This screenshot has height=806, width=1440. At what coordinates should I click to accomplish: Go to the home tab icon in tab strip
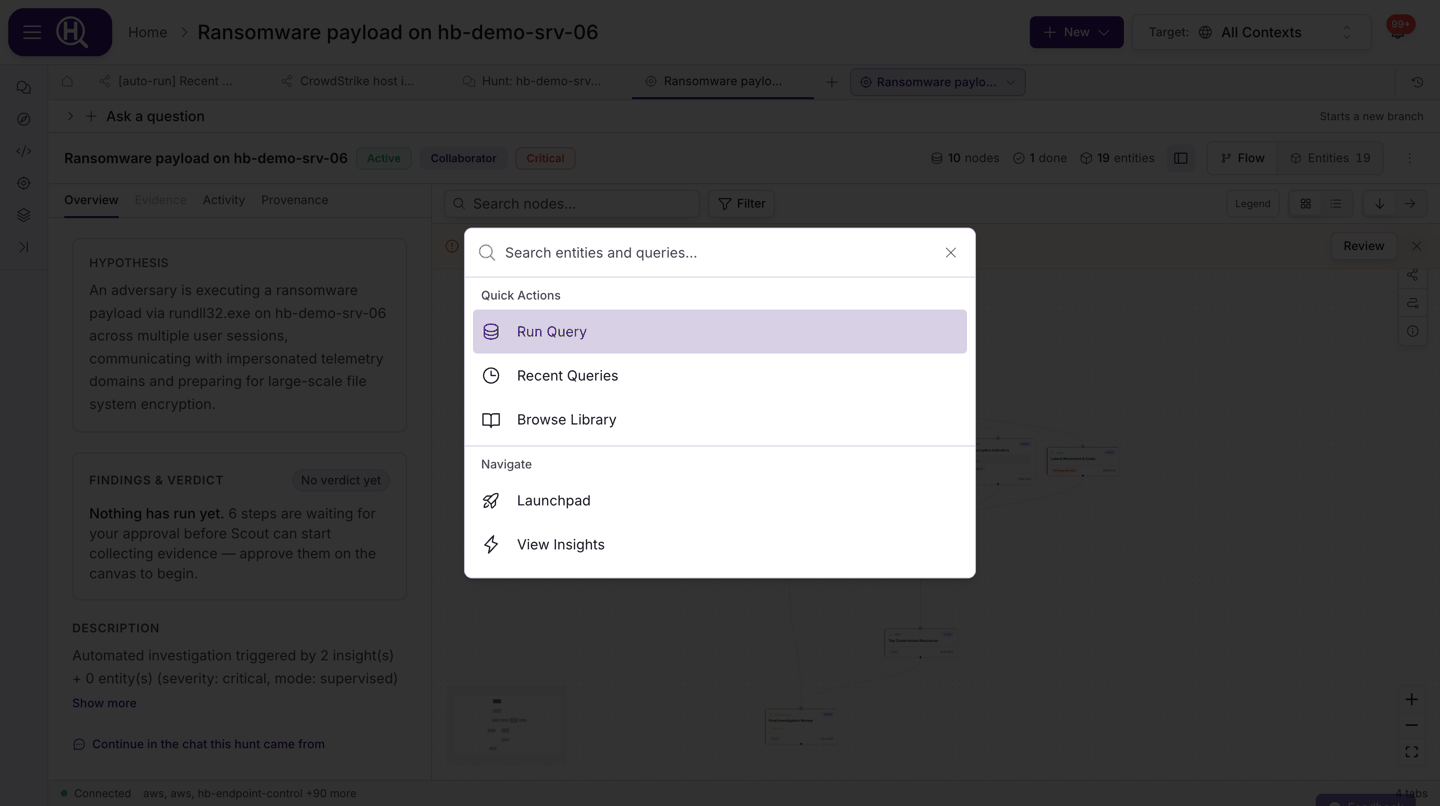(x=67, y=81)
